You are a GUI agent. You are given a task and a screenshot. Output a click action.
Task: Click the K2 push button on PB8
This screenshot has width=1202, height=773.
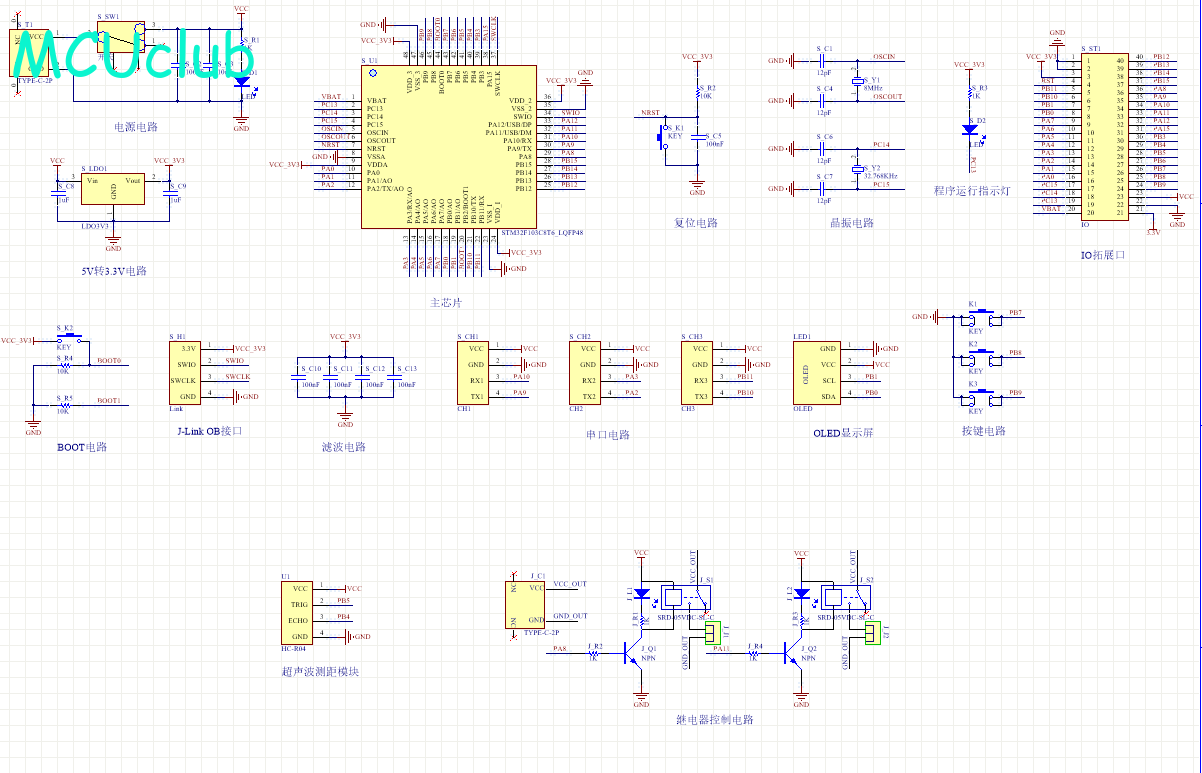click(x=980, y=357)
